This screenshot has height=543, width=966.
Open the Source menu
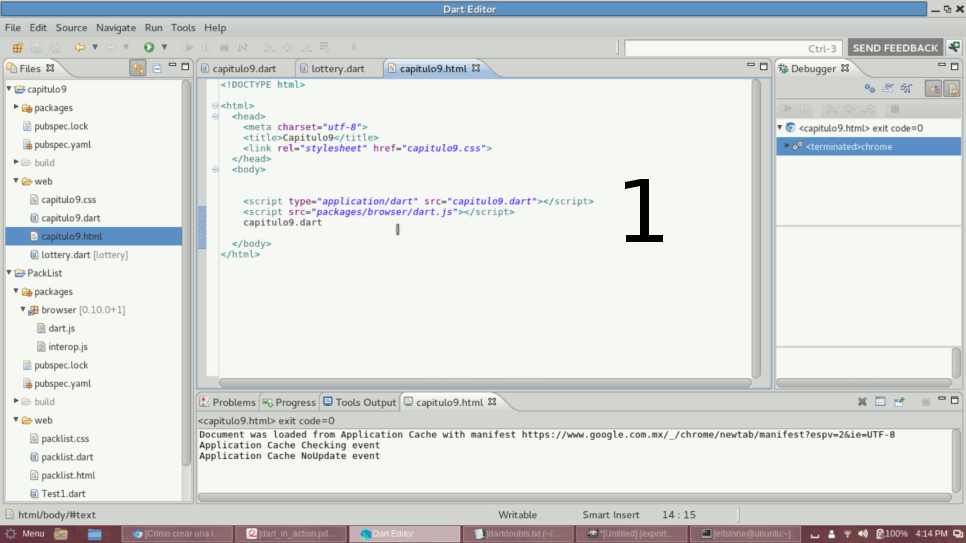(71, 28)
